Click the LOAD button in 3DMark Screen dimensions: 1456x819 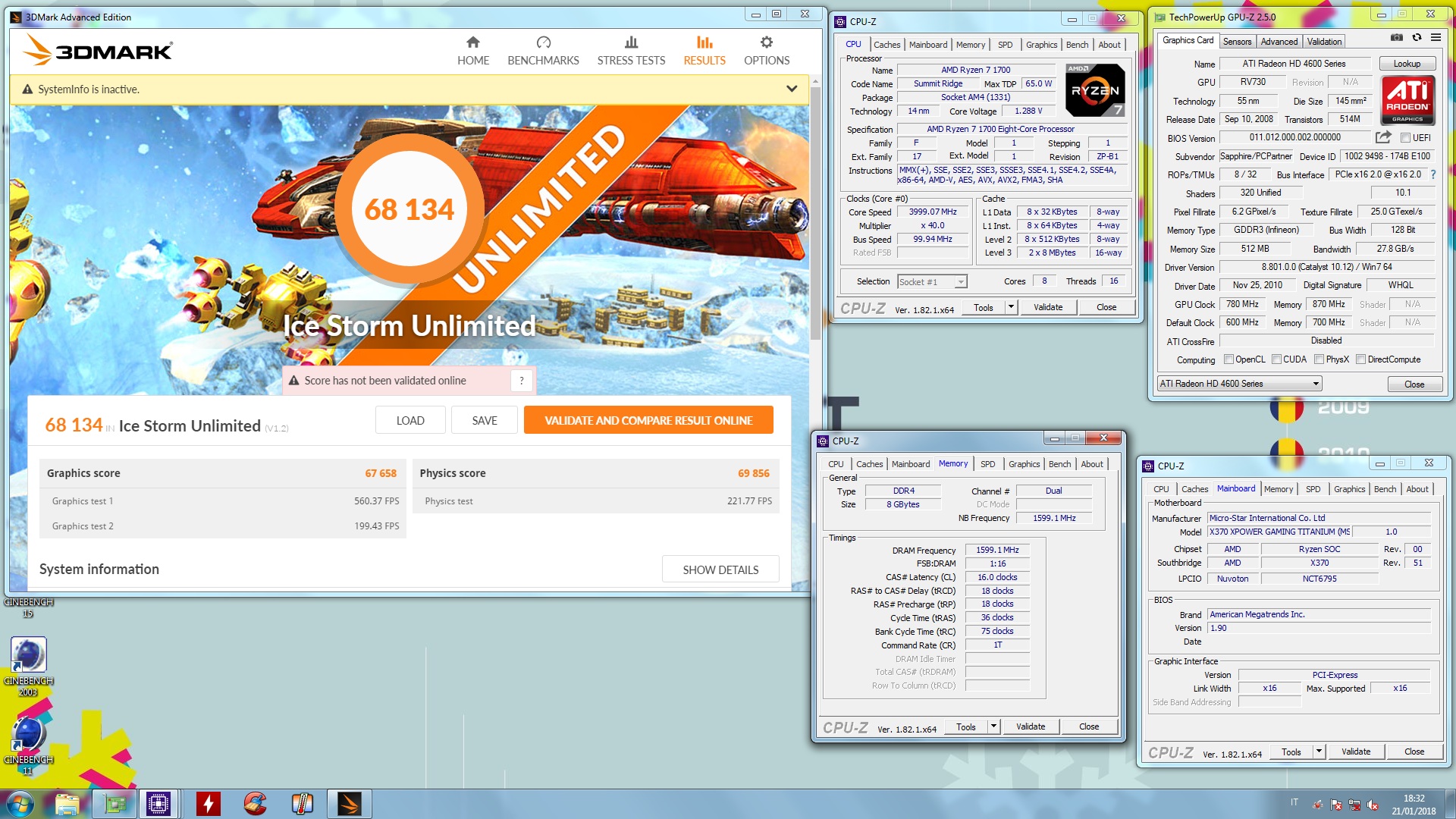point(410,420)
